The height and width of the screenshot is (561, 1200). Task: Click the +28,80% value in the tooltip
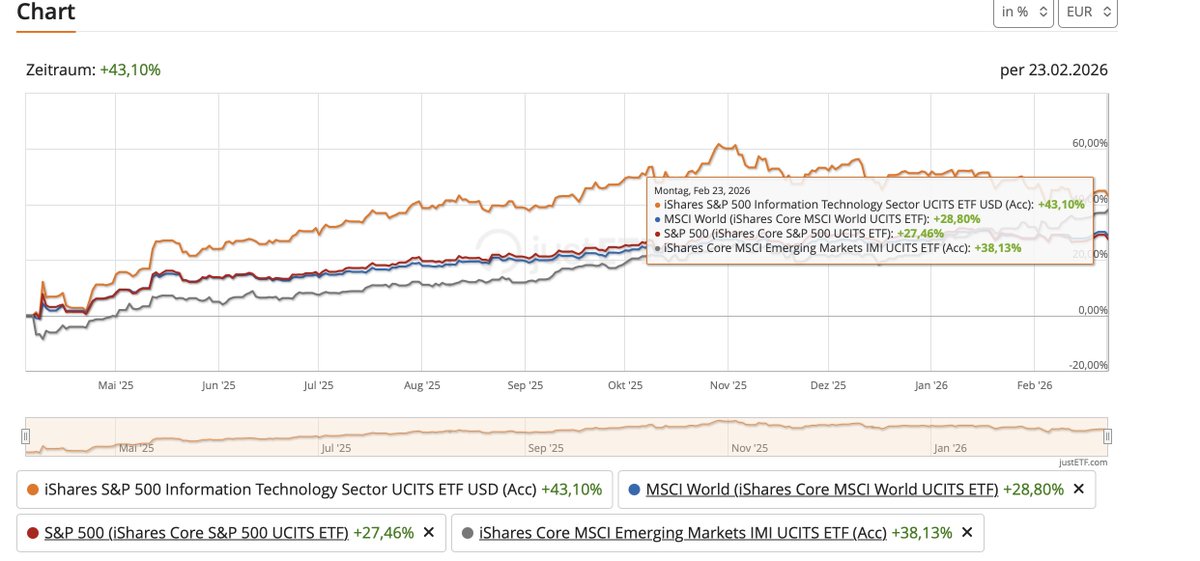coord(957,218)
